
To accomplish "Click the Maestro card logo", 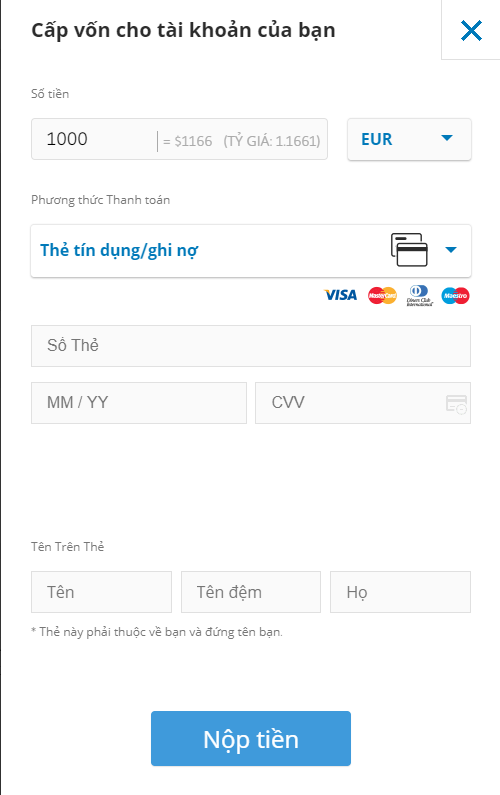I will click(x=455, y=296).
